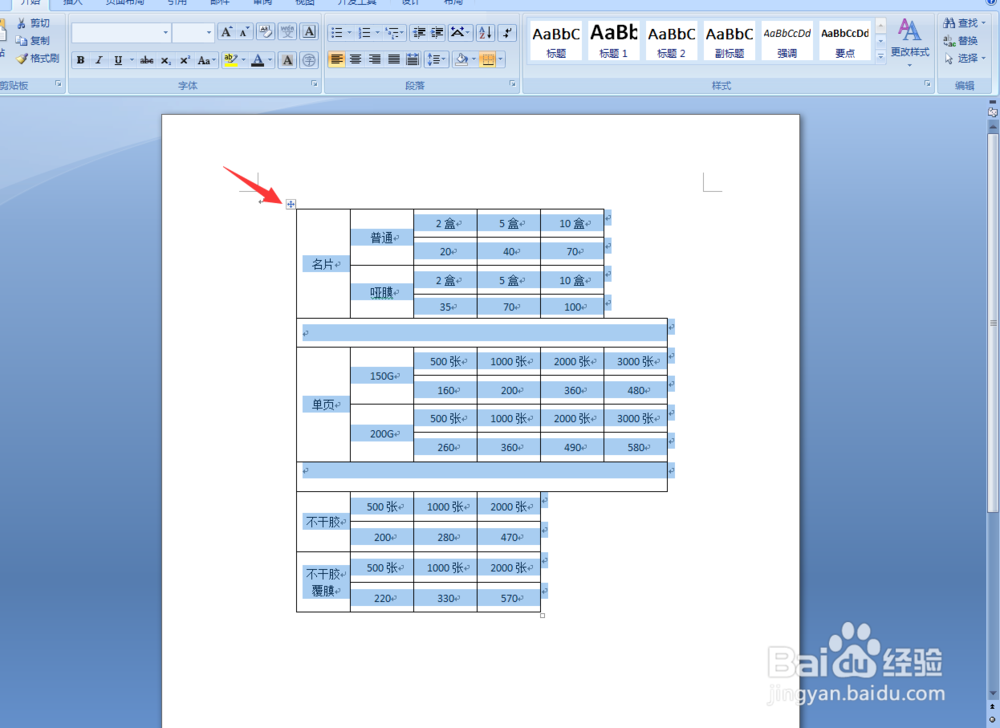This screenshot has height=728, width=1000.
Task: Click the Increase Indent icon
Action: 437,33
